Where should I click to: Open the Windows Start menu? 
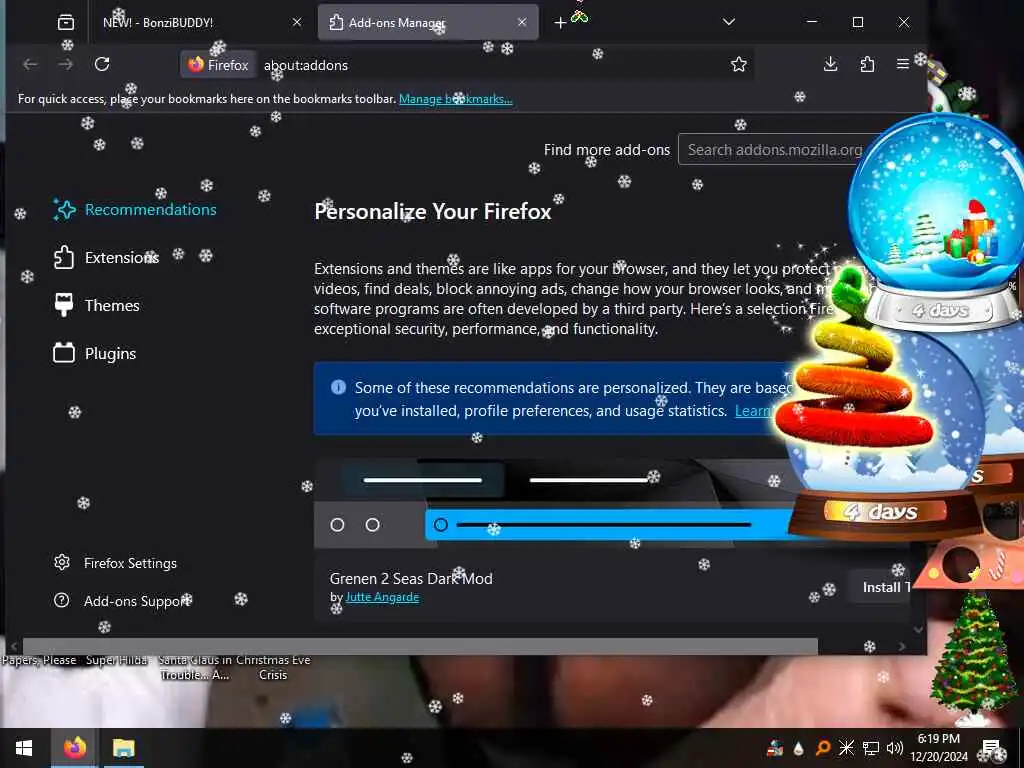tap(24, 748)
